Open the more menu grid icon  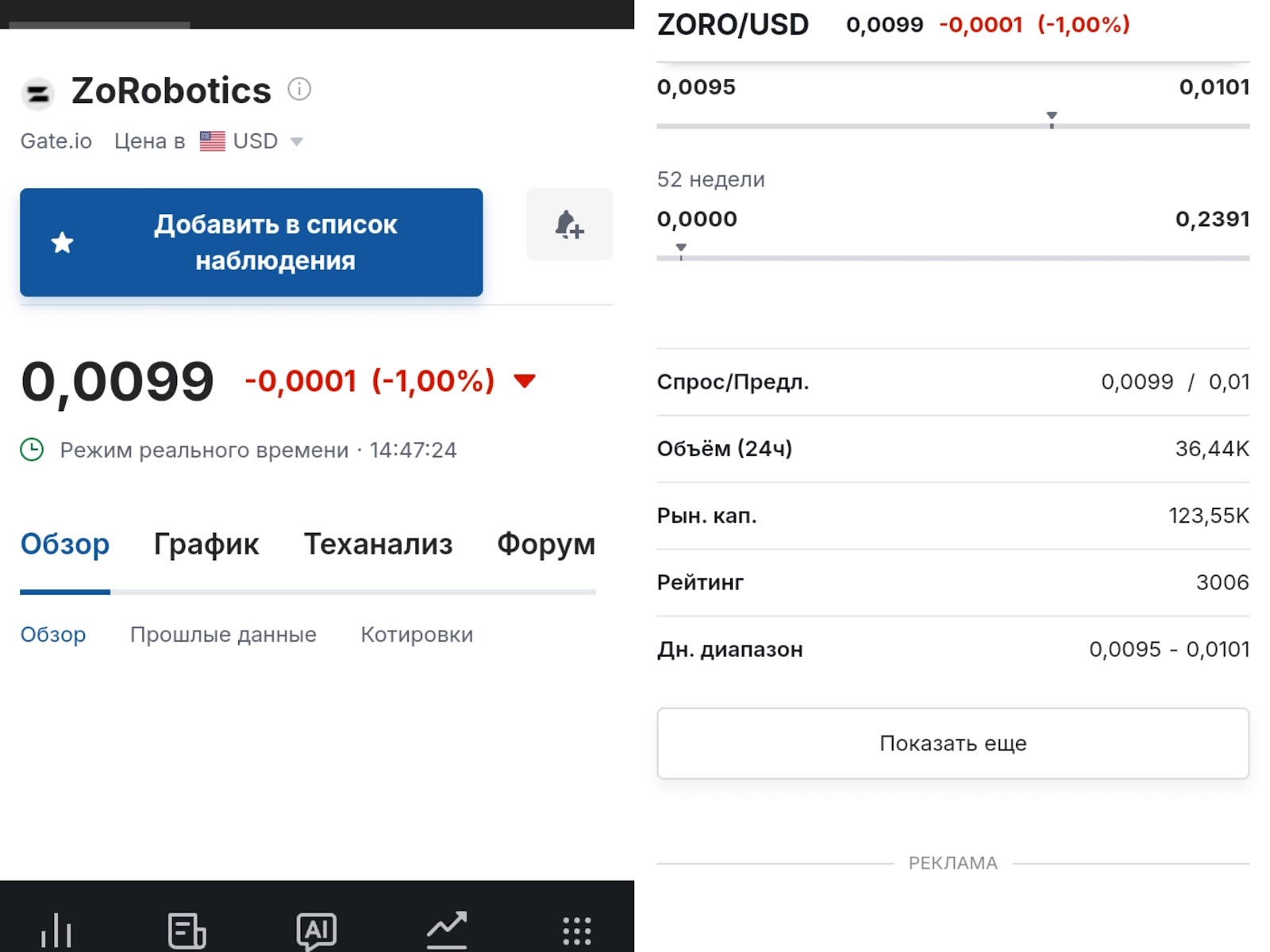point(577,930)
